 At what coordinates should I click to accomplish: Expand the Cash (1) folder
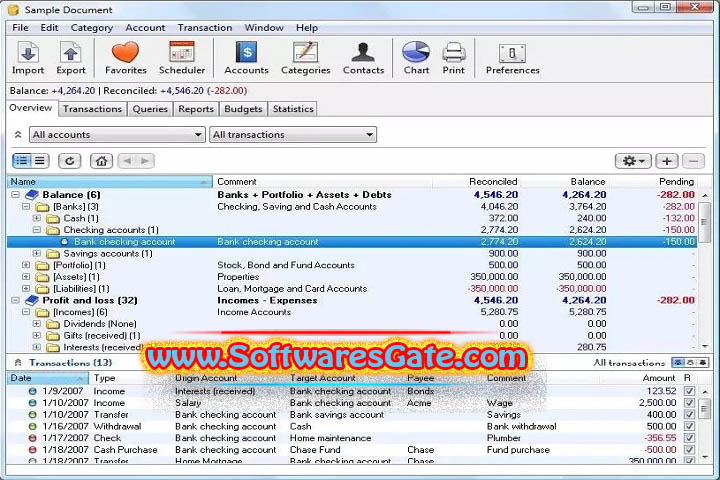(x=37, y=218)
